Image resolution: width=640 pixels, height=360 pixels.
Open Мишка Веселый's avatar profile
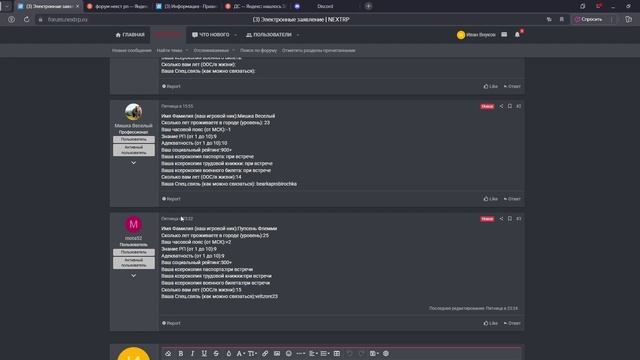pyautogui.click(x=133, y=112)
